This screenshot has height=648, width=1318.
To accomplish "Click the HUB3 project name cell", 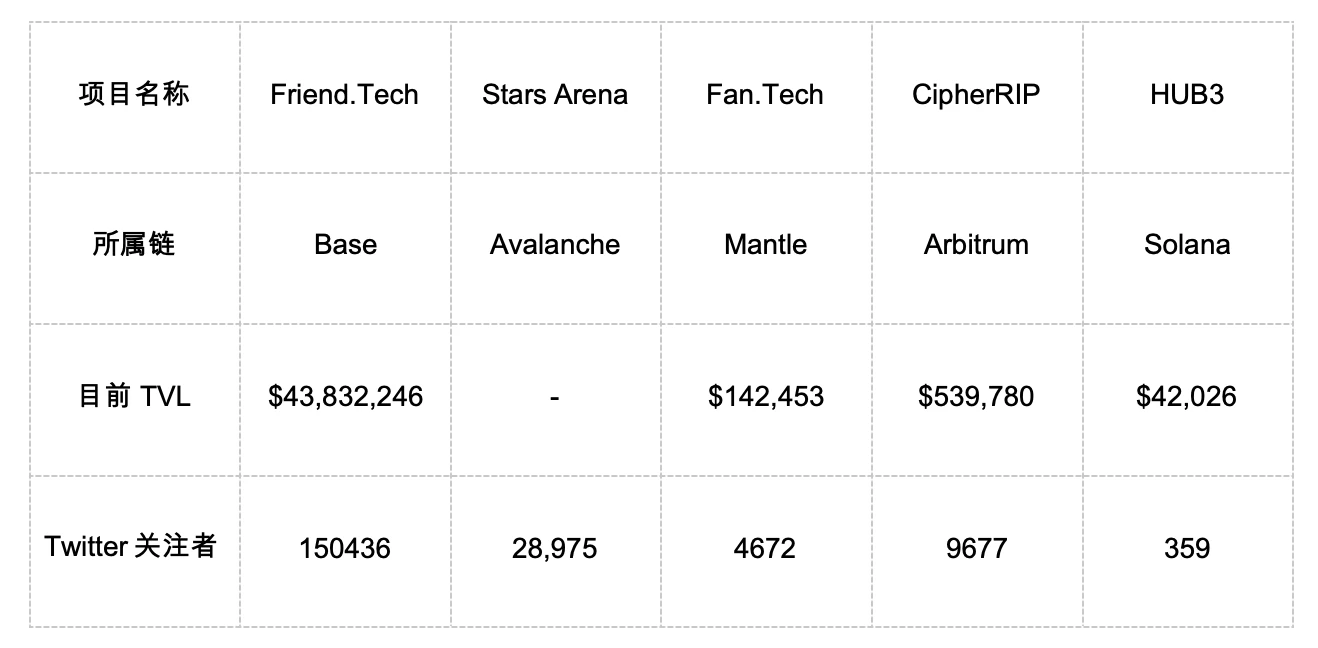I will pos(1187,95).
